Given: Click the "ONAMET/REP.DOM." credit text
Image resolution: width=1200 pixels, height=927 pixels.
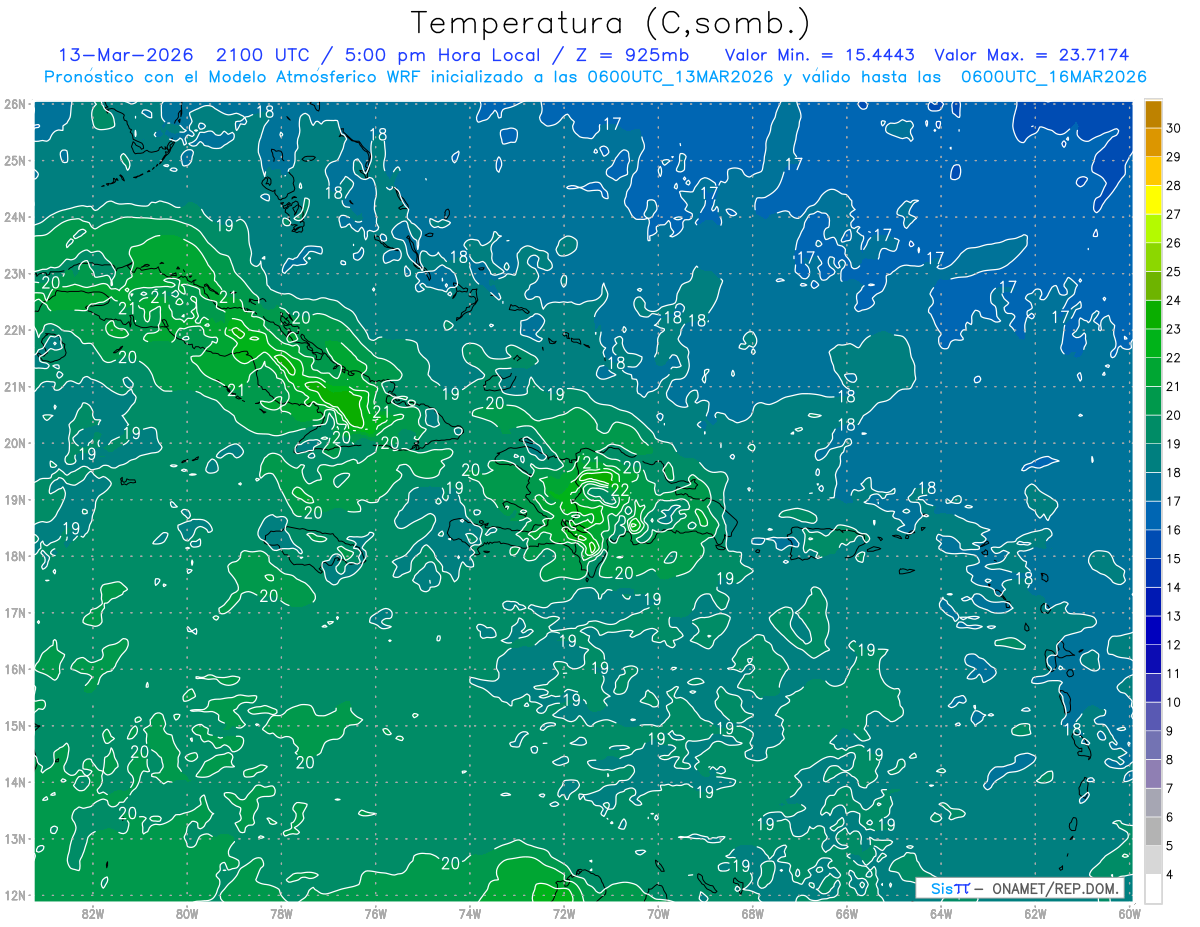Looking at the screenshot, I should [1054, 888].
